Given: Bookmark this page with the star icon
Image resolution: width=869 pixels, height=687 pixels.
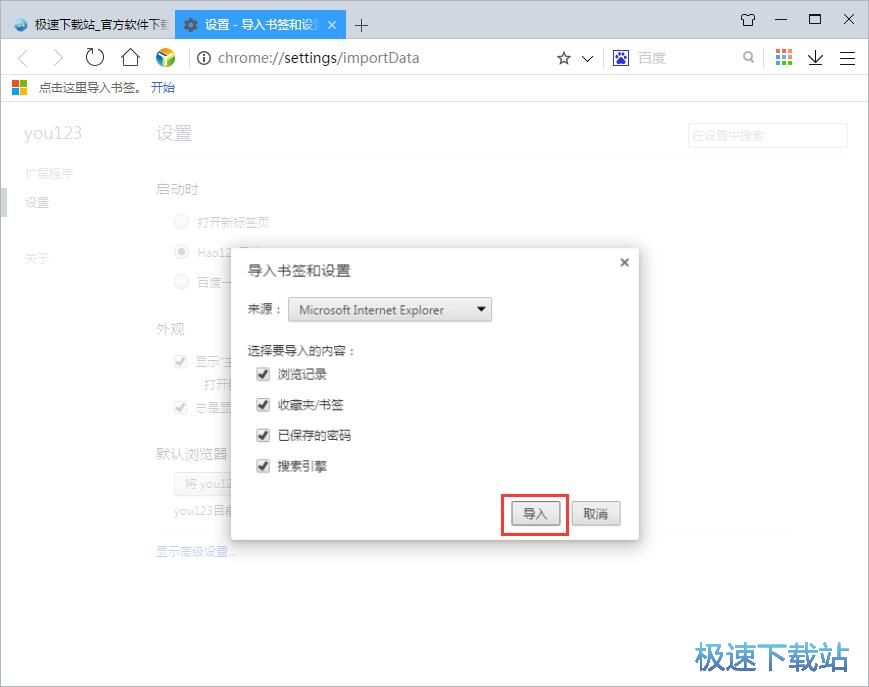Looking at the screenshot, I should [564, 58].
